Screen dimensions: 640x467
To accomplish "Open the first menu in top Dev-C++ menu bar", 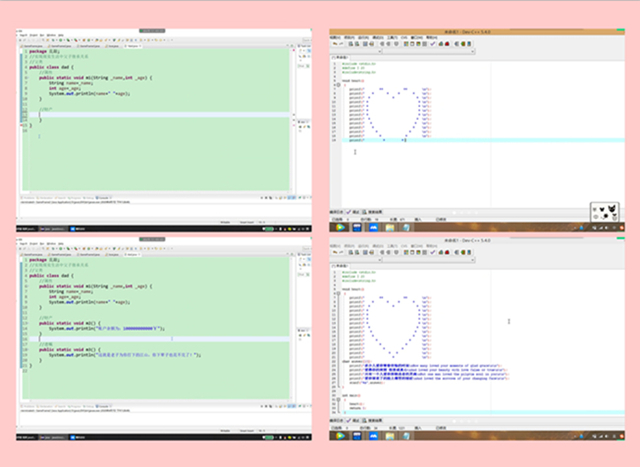I will click(336, 37).
